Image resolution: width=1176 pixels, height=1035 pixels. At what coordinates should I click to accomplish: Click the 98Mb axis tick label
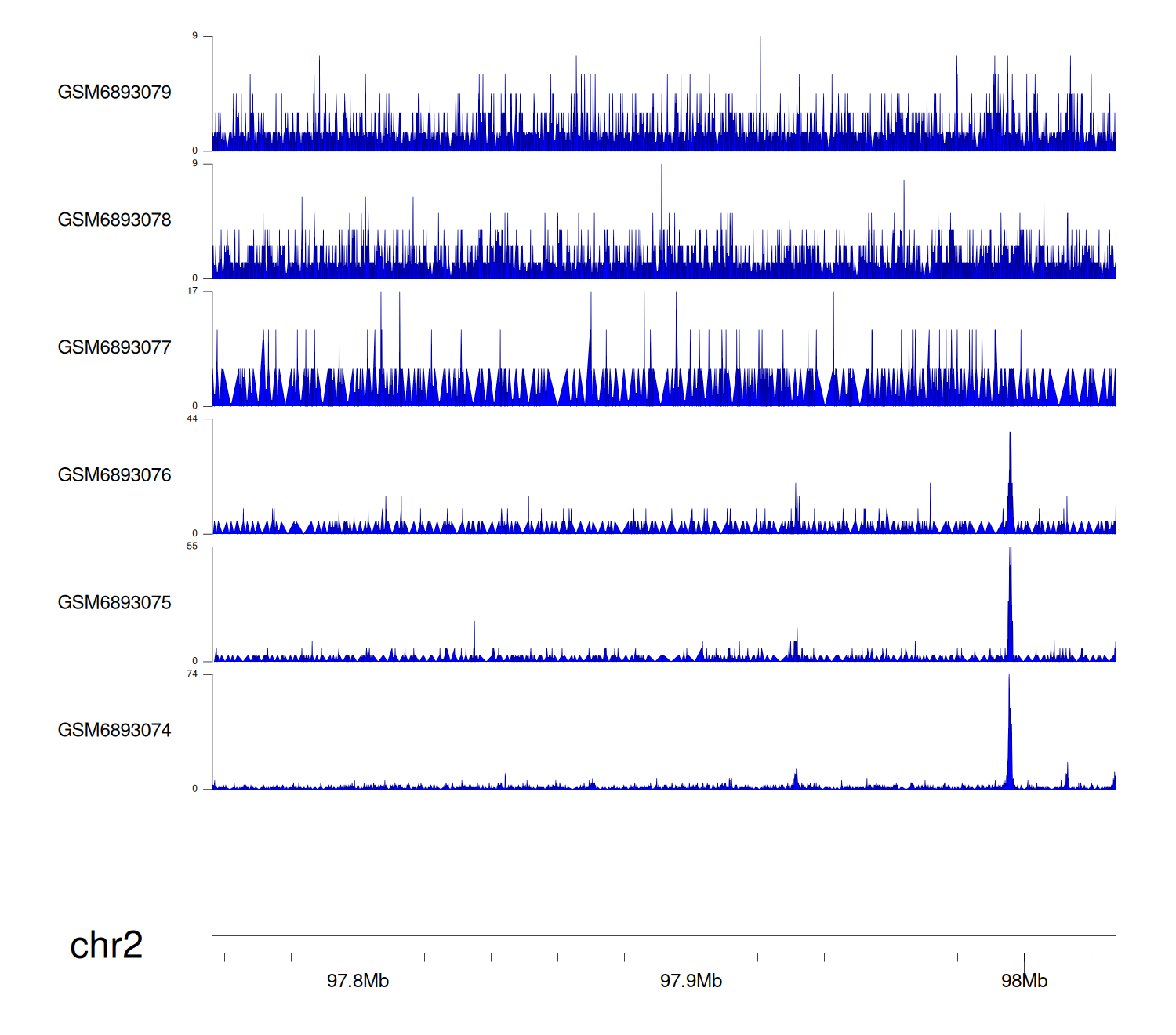pyautogui.click(x=1024, y=981)
